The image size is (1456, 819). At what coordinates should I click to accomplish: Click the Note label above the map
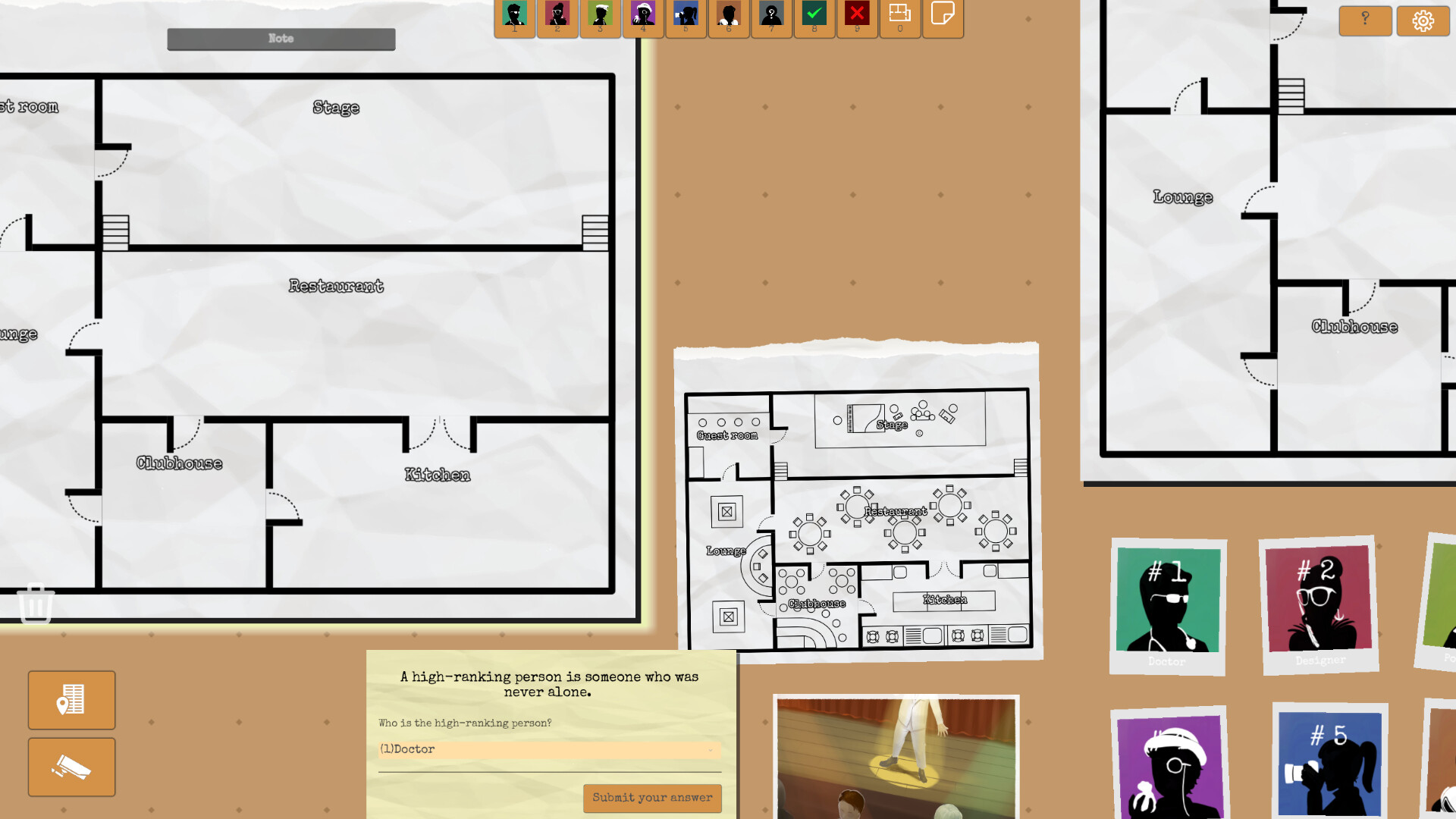[x=281, y=38]
